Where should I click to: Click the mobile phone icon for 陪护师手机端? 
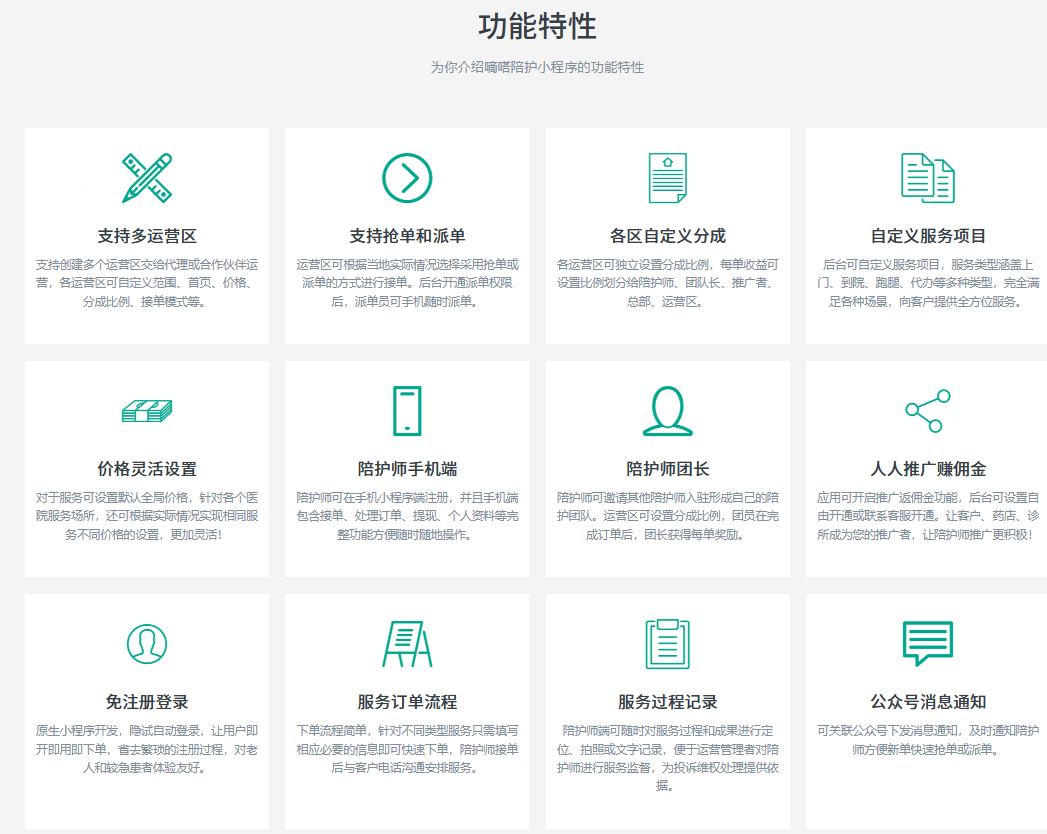coord(407,411)
